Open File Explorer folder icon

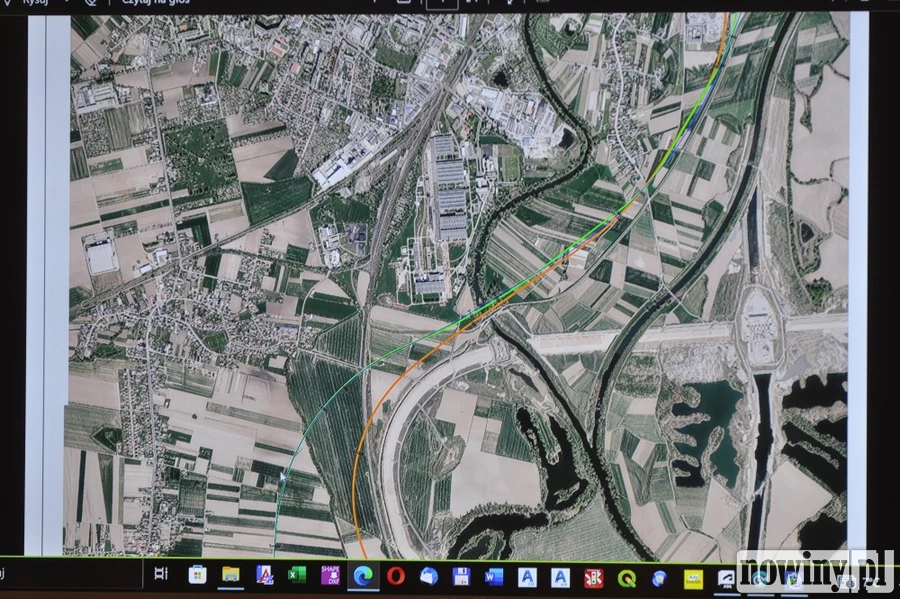[231, 575]
